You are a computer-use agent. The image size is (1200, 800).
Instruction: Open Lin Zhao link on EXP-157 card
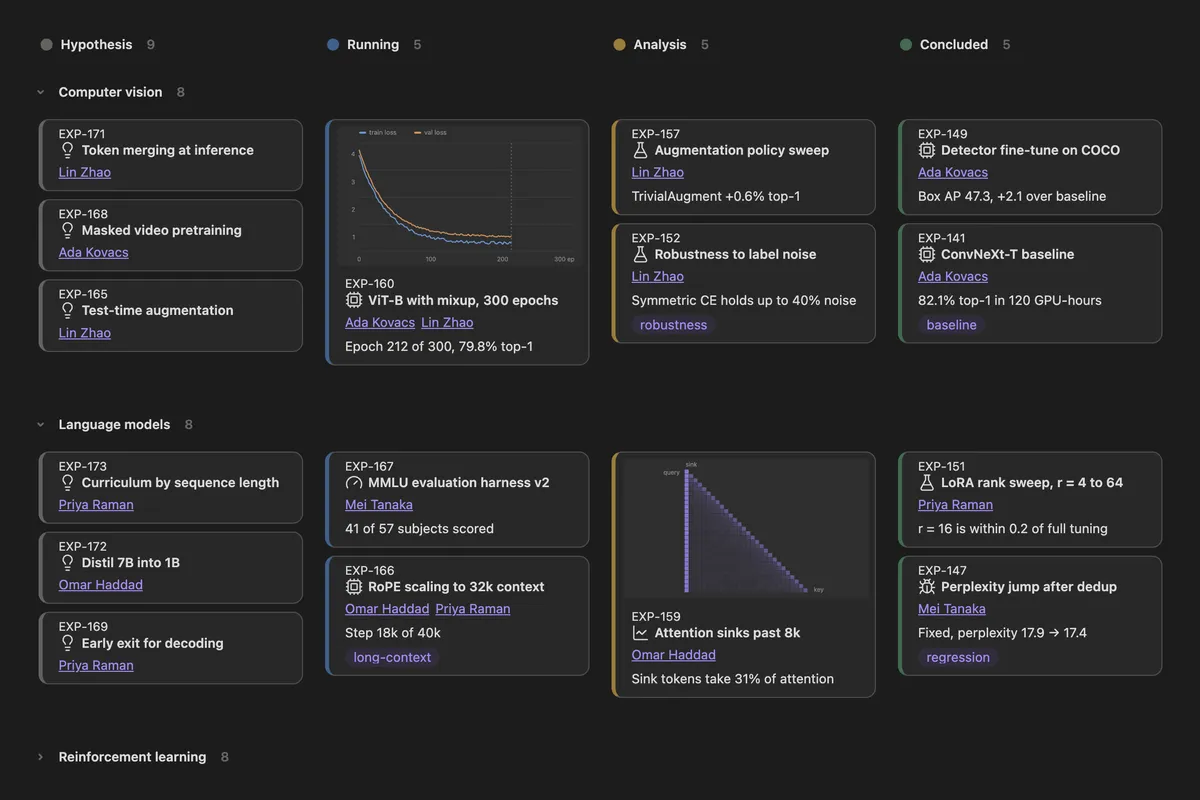[x=658, y=172]
